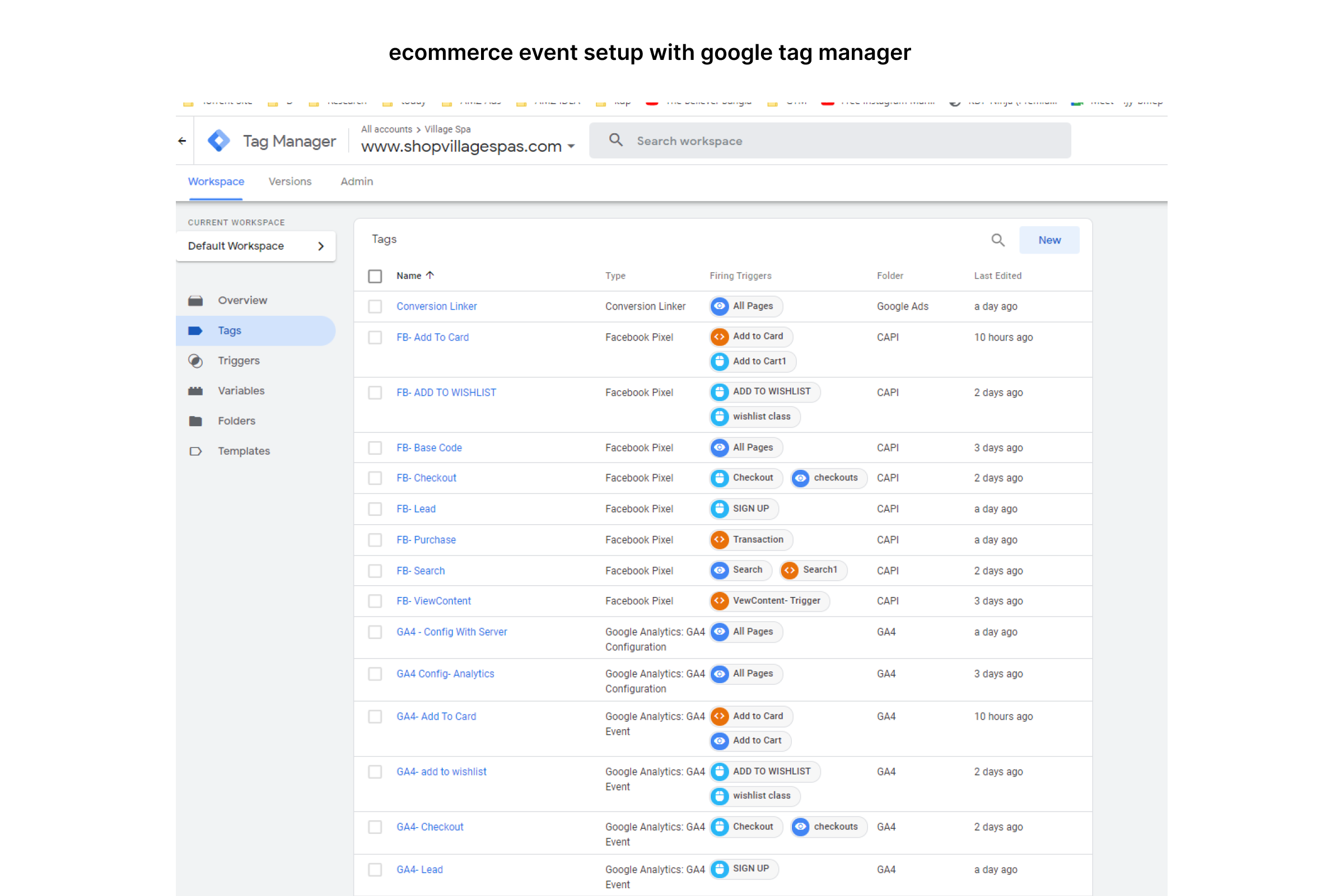Select the FB- Purchase row checkbox
Viewport: 1344px width, 896px height.
(x=375, y=540)
